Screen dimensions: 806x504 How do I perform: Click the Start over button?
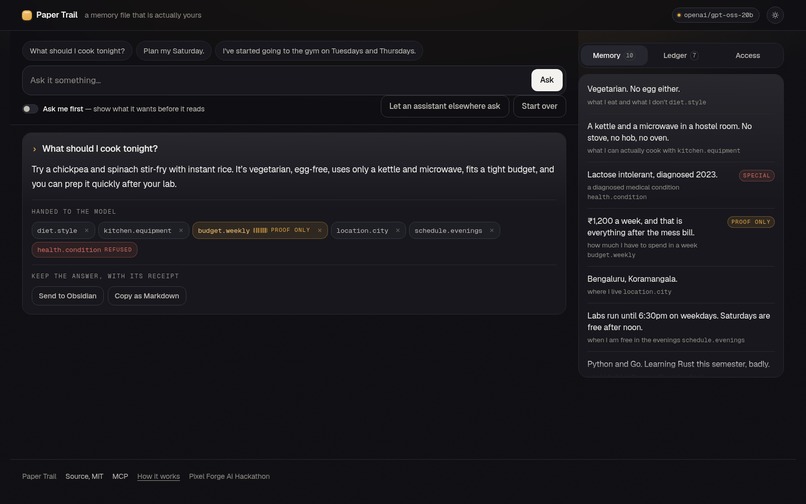[x=539, y=106]
